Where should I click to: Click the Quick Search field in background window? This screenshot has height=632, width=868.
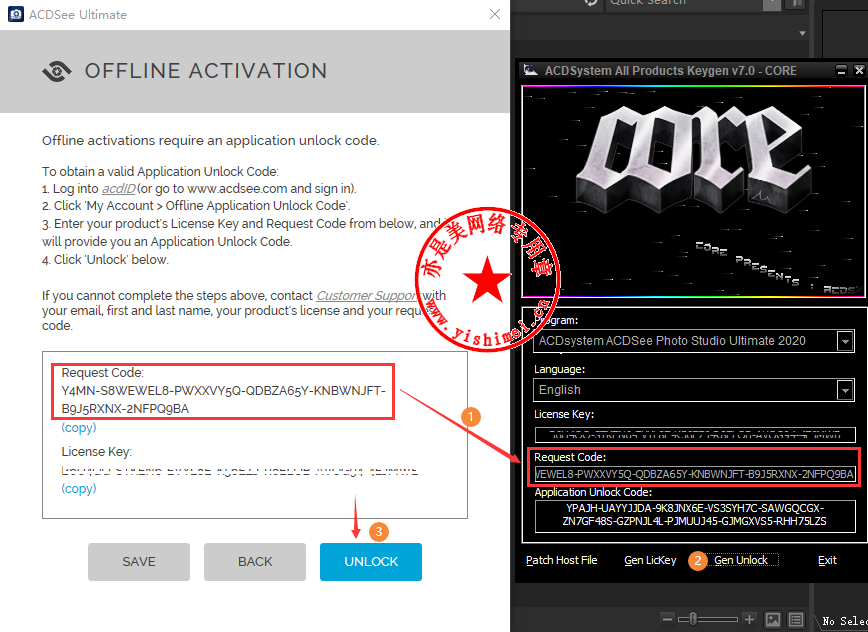pyautogui.click(x=684, y=3)
